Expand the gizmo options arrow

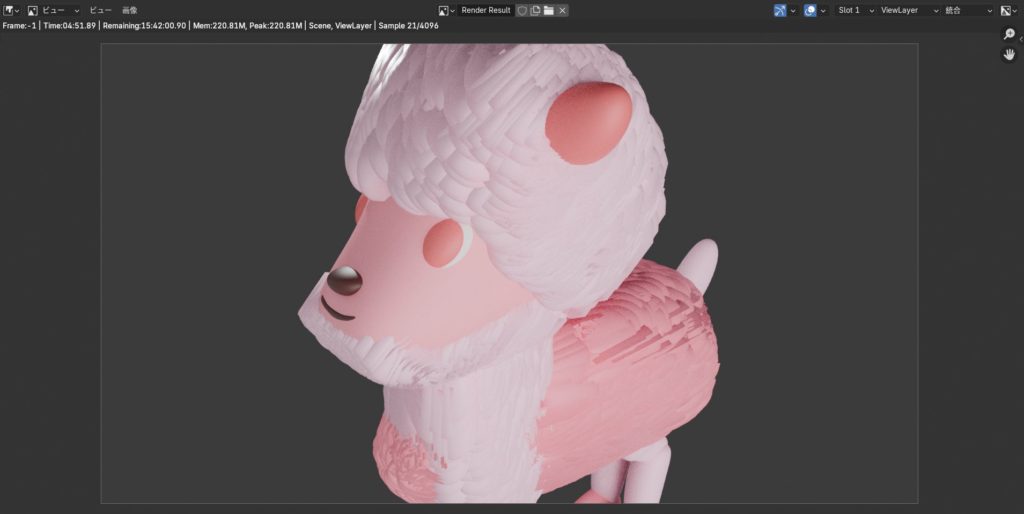[793, 10]
